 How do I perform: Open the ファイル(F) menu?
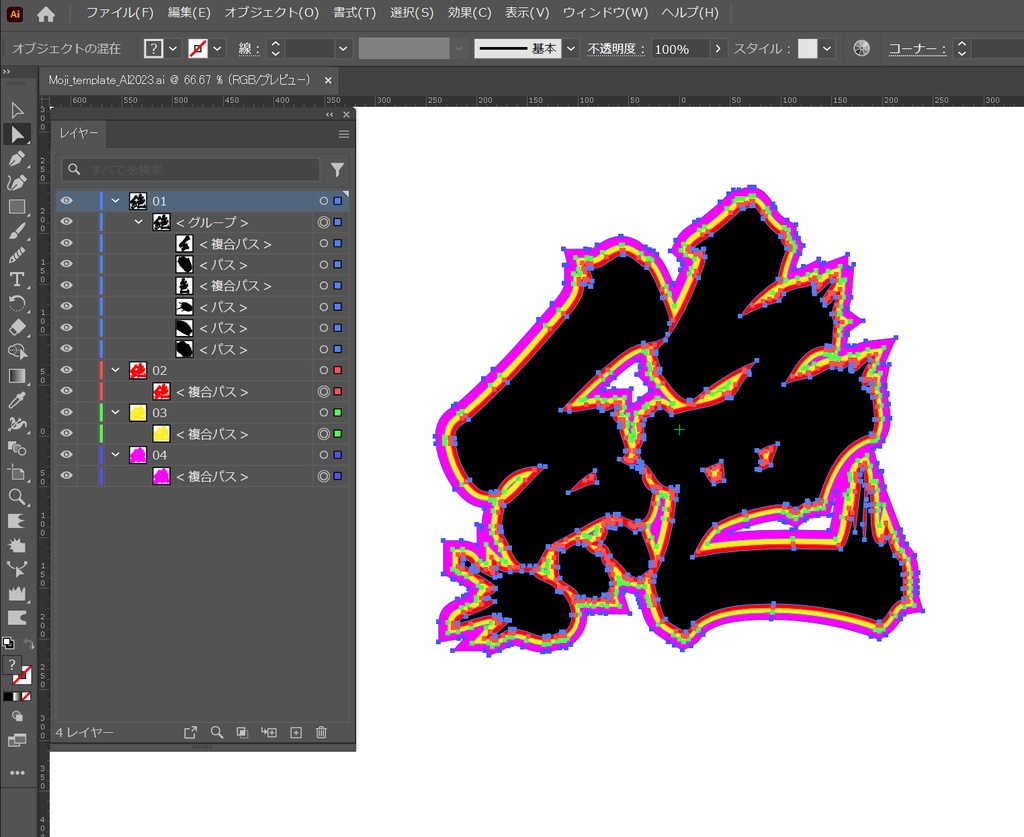[x=120, y=13]
